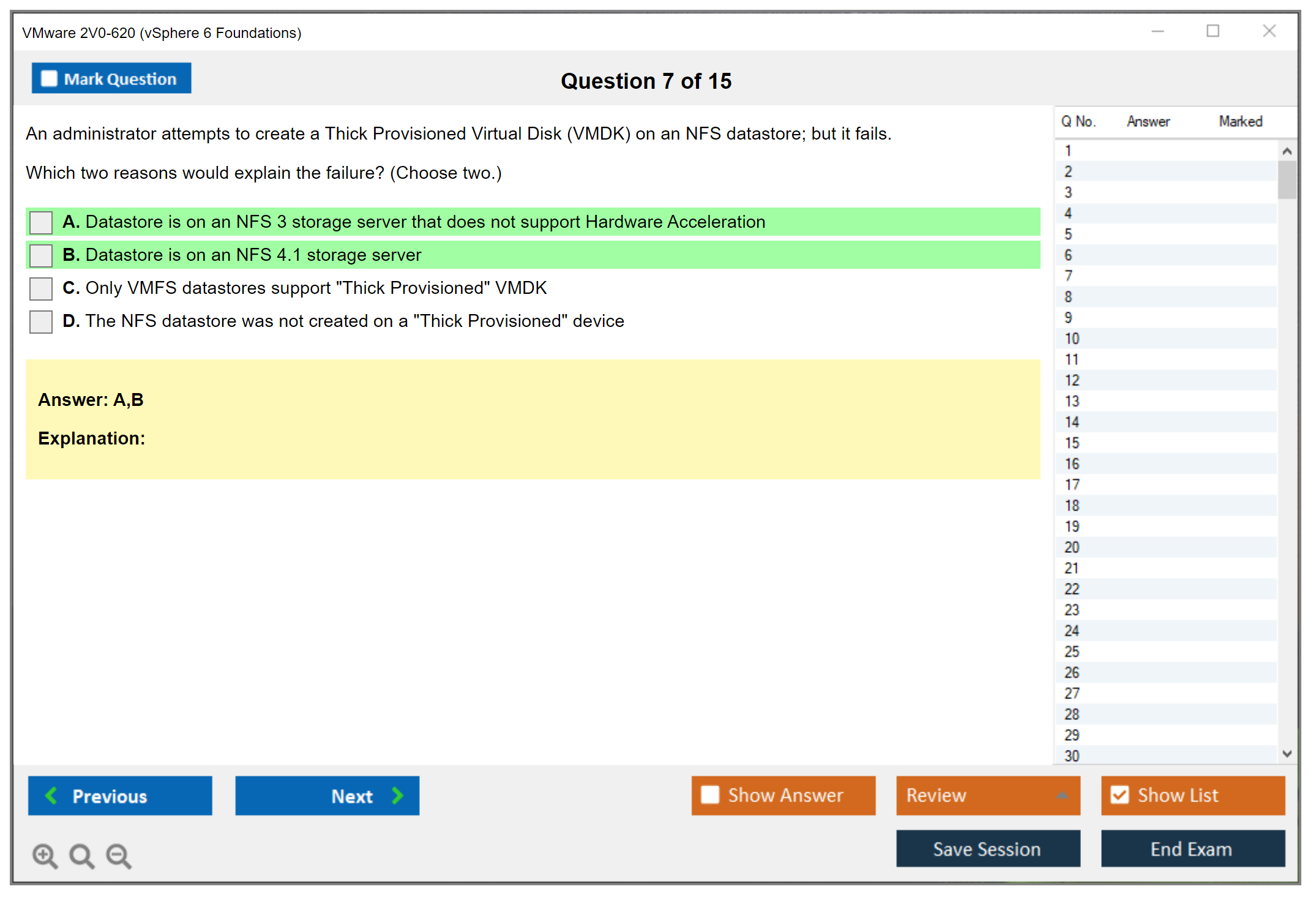The image size is (1316, 900).
Task: Tick checkbox for option C VMFS datastores
Action: point(41,288)
